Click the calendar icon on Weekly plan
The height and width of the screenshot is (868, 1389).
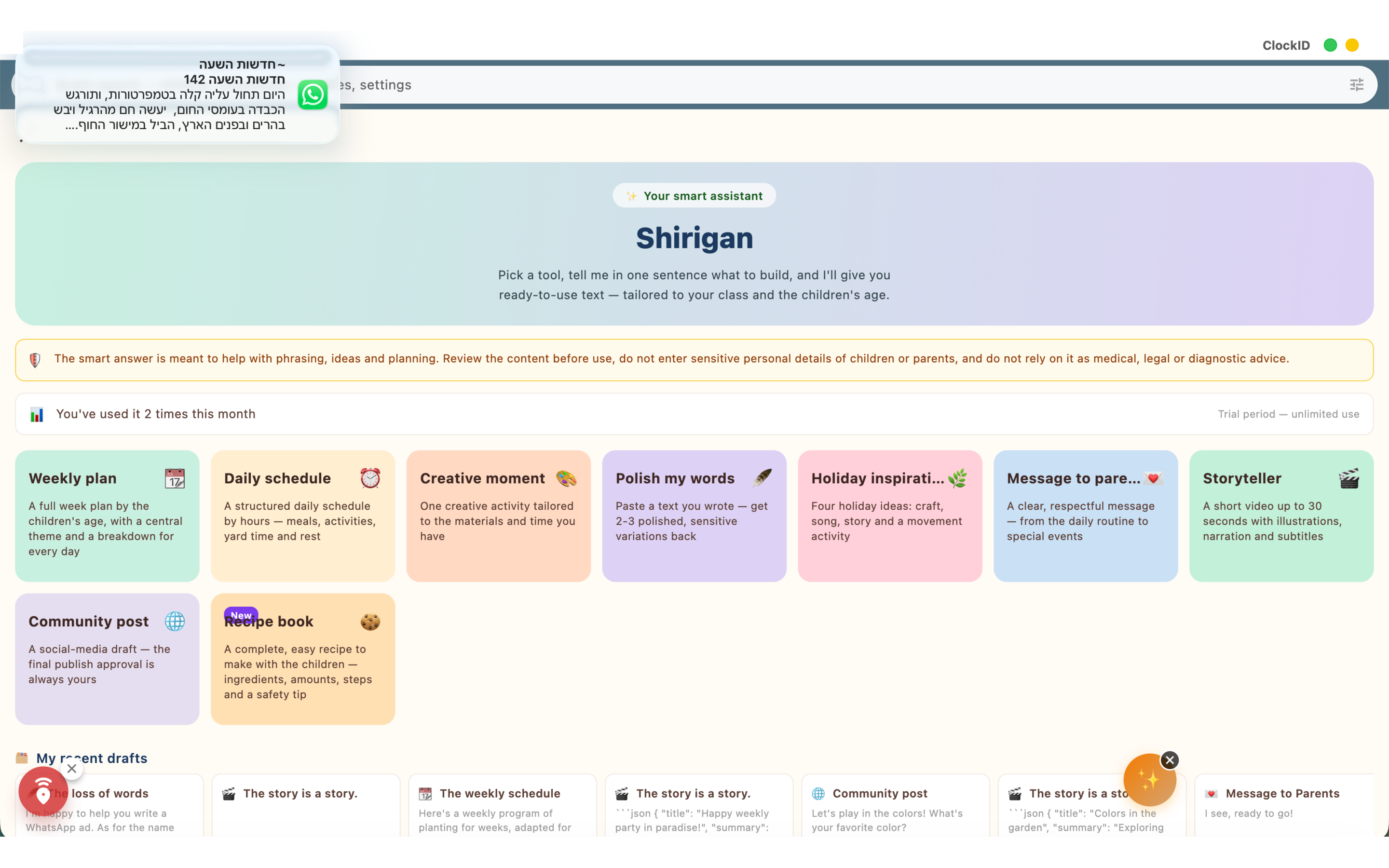click(x=175, y=478)
